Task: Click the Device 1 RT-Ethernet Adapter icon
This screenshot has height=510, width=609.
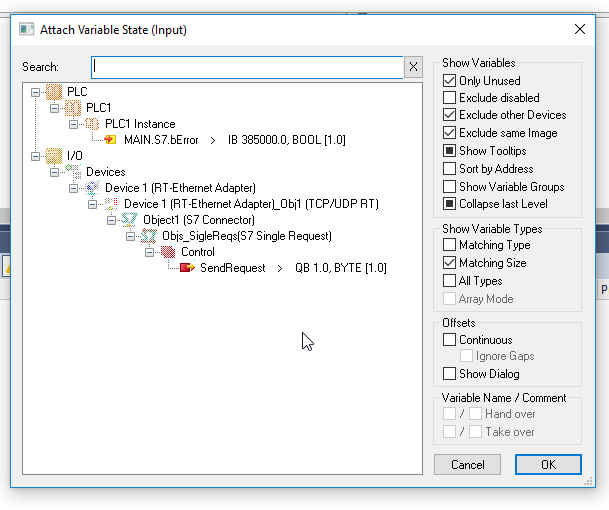Action: pyautogui.click(x=92, y=188)
